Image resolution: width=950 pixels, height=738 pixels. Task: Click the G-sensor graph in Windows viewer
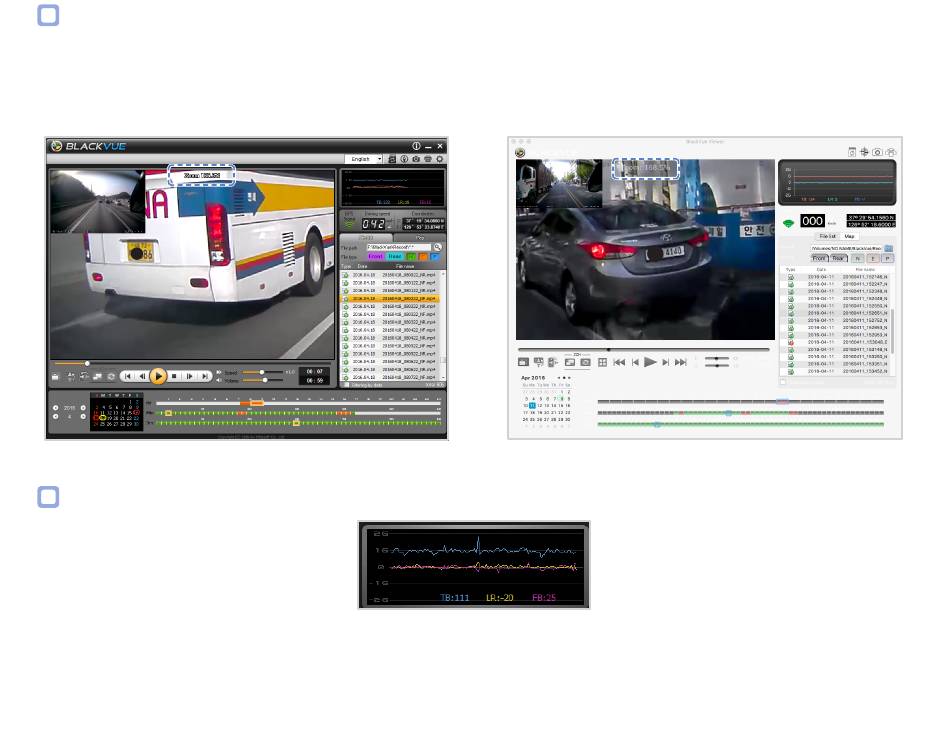393,188
